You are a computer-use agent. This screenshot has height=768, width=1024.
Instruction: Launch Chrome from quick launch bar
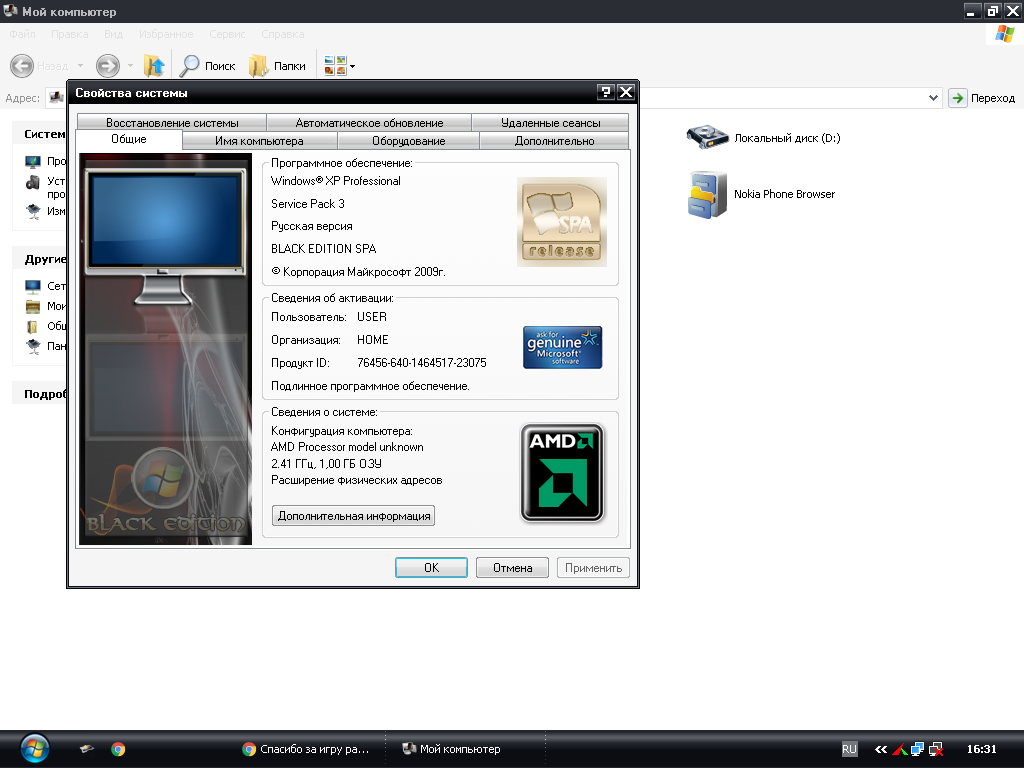(118, 749)
